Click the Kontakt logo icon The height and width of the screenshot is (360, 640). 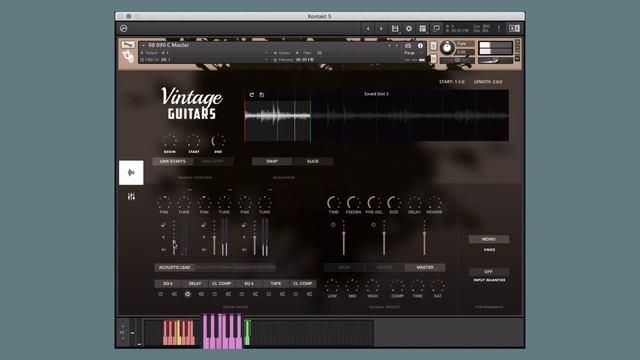click(124, 28)
